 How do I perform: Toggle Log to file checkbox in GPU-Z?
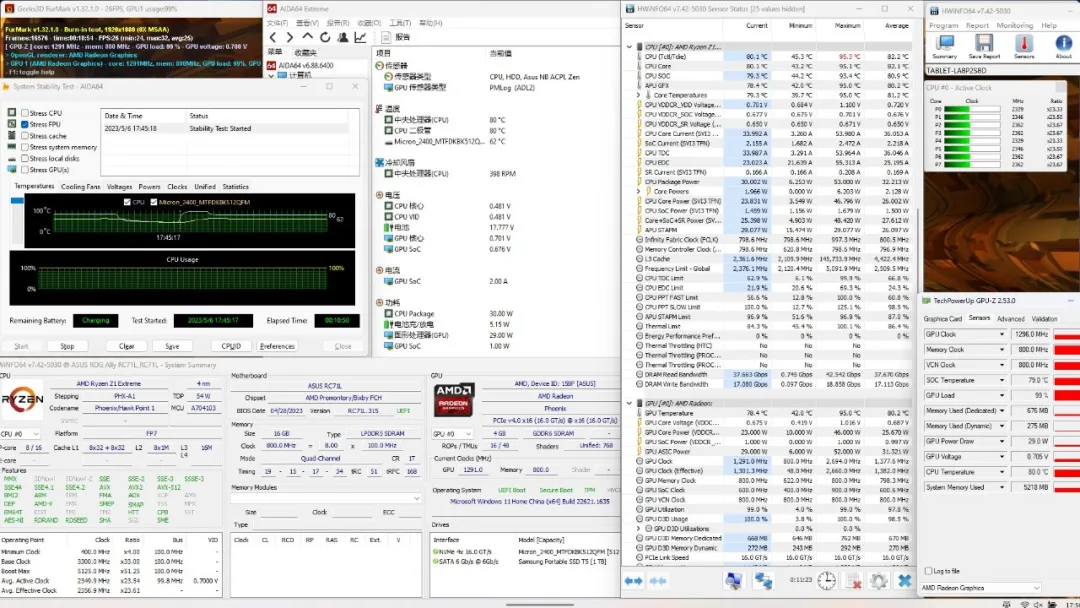tap(928, 571)
